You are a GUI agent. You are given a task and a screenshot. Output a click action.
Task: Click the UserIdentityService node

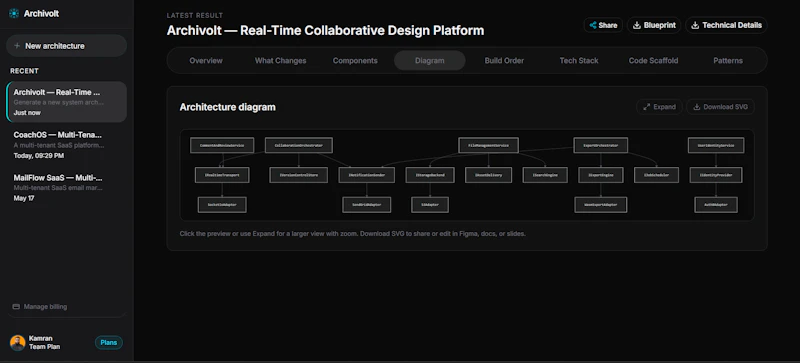coord(716,146)
